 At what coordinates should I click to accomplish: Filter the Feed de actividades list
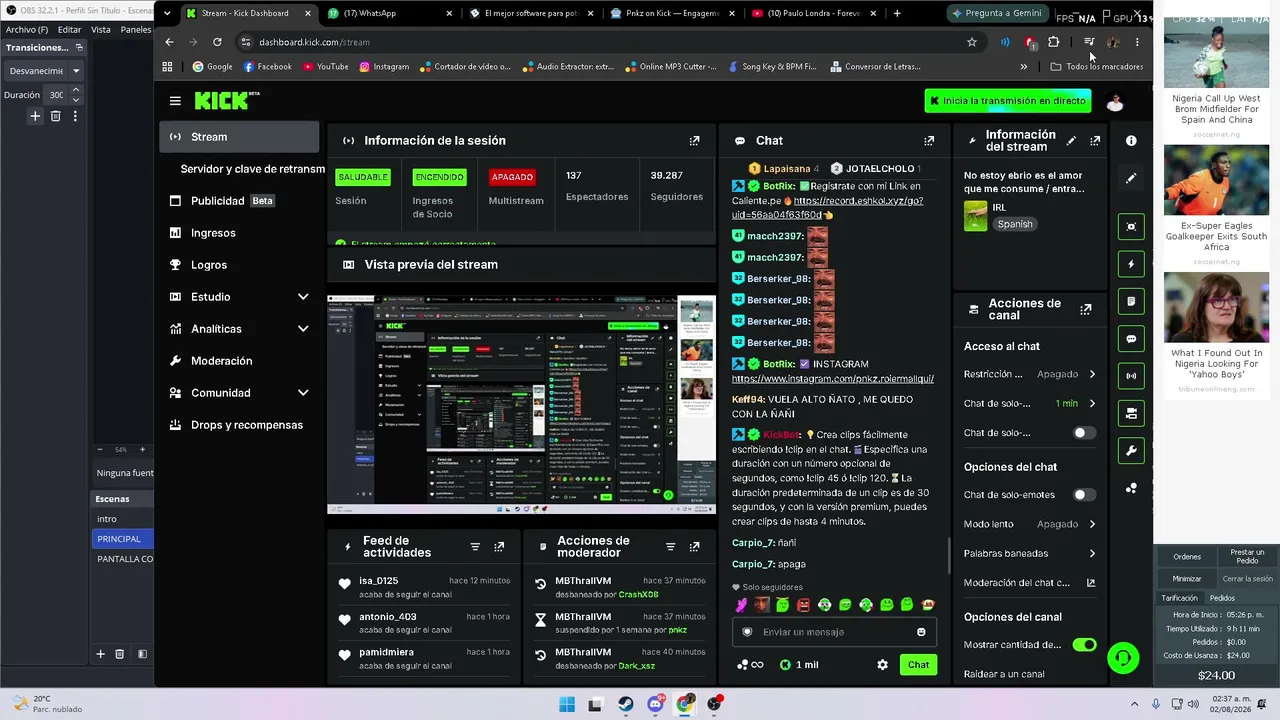(475, 547)
